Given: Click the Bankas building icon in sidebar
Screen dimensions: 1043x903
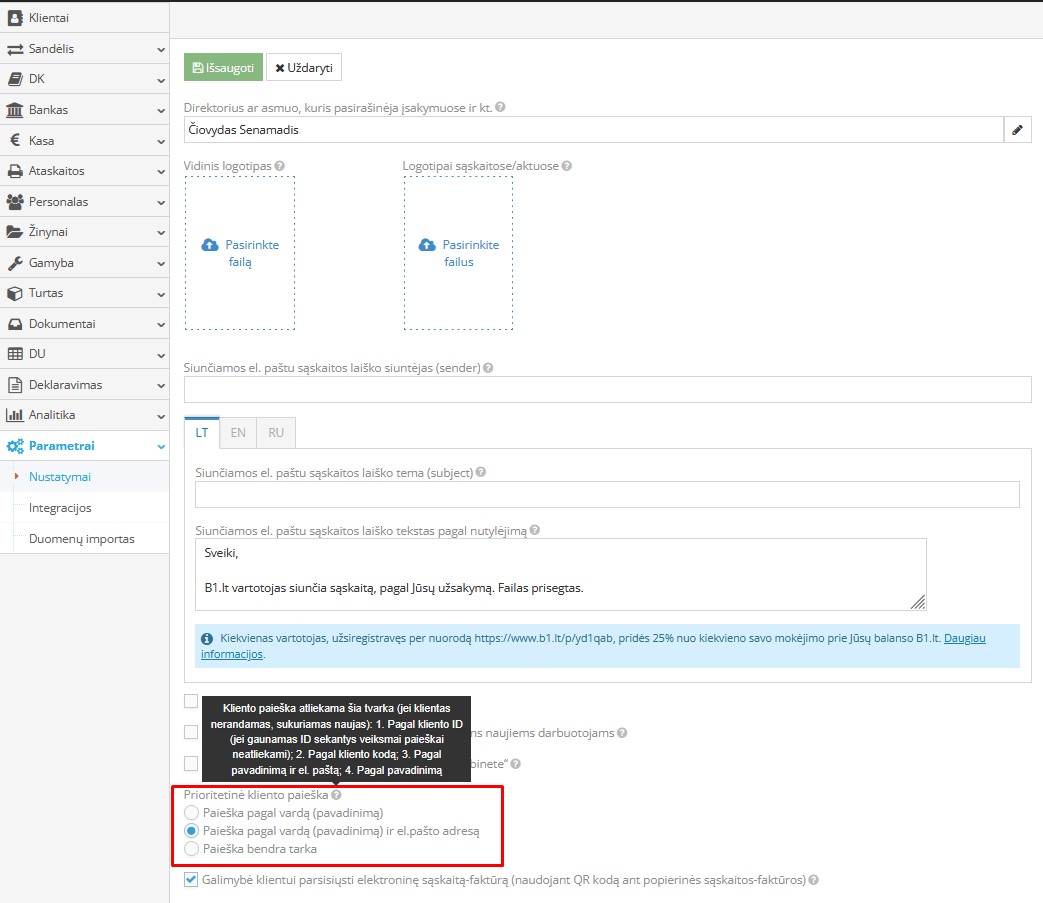Looking at the screenshot, I should point(15,110).
